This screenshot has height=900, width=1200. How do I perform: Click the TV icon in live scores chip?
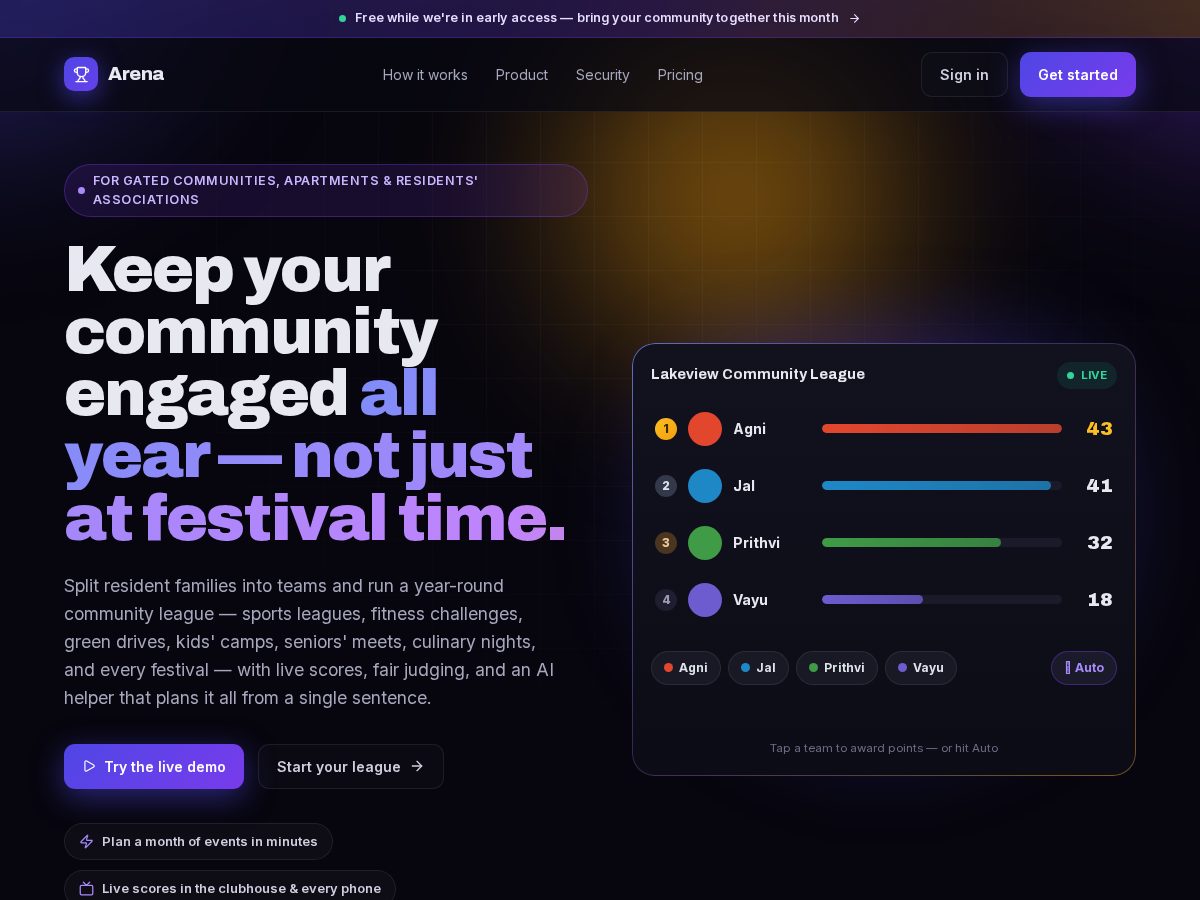tap(87, 889)
